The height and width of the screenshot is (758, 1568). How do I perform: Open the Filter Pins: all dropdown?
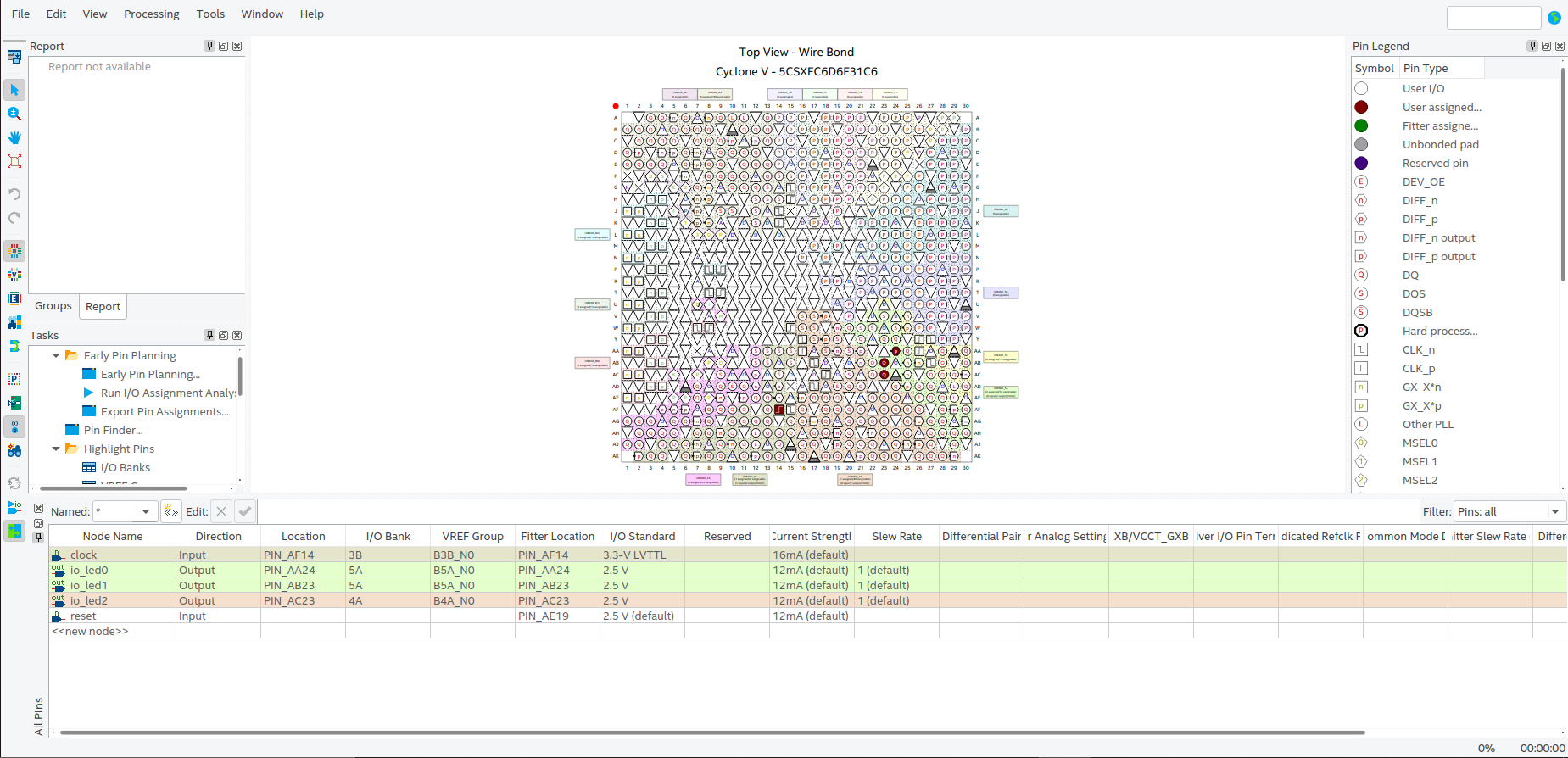pyautogui.click(x=1509, y=511)
